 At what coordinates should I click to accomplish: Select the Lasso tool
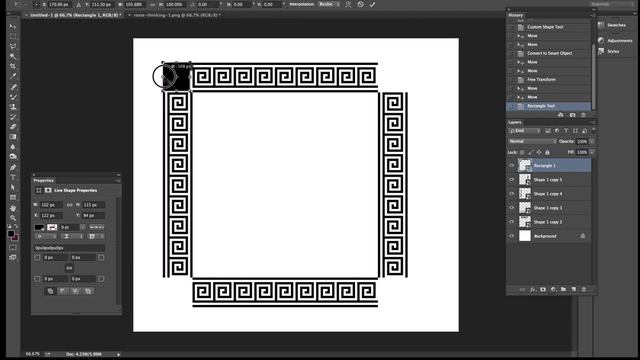[x=13, y=46]
